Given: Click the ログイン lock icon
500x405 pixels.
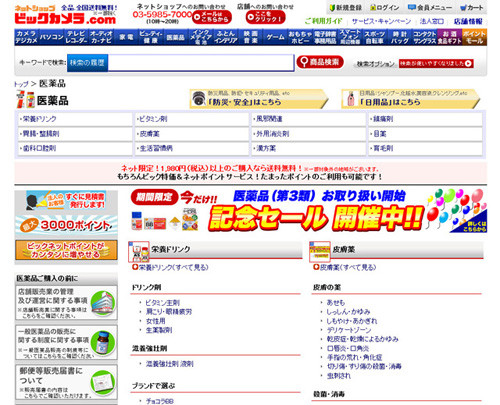Looking at the screenshot, I should point(373,7).
